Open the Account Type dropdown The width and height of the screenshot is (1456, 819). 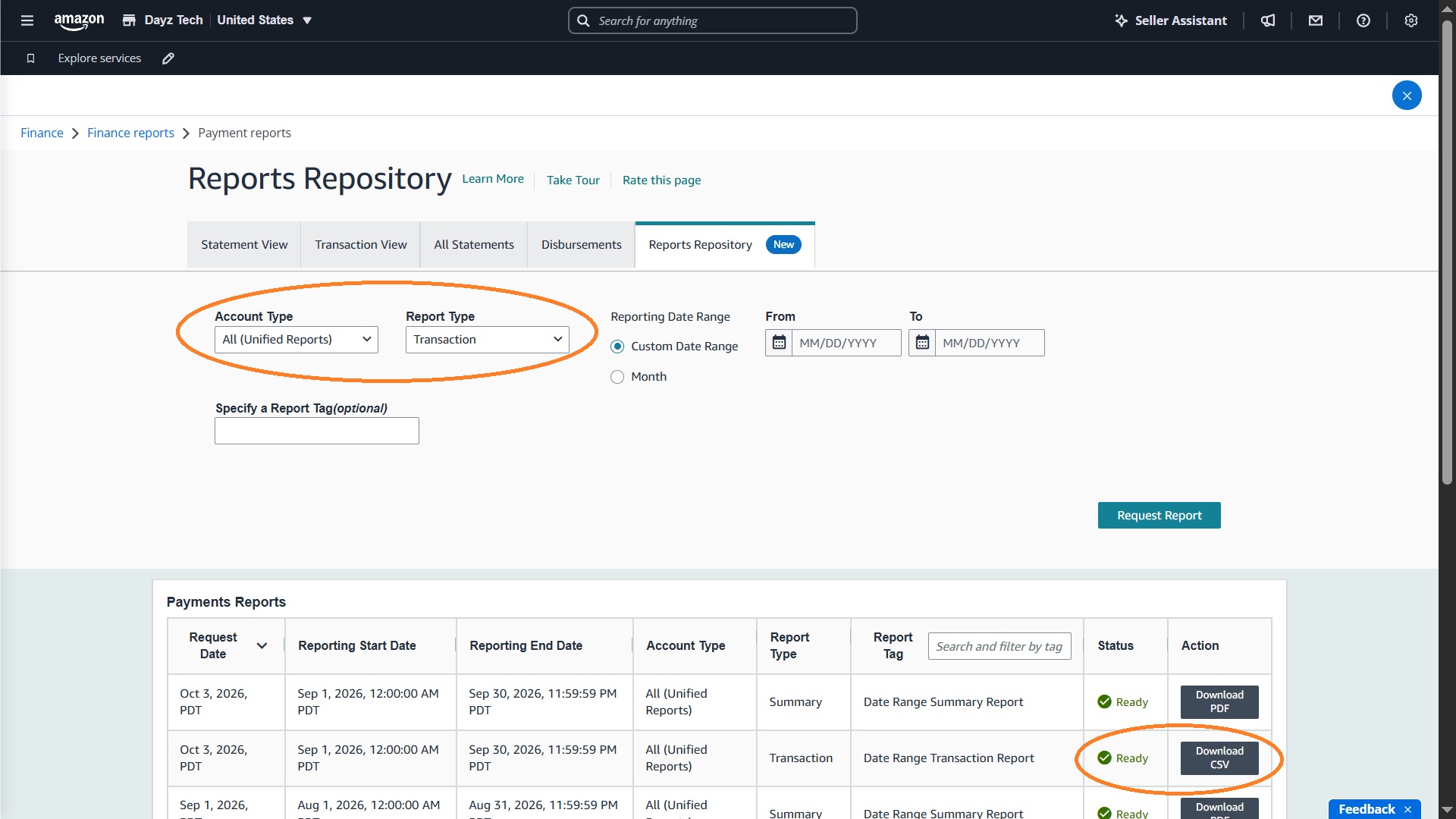(297, 340)
